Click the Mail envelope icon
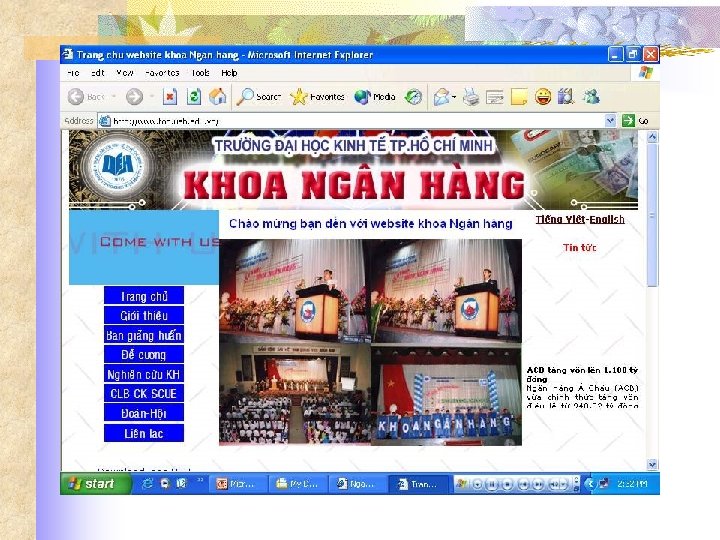Image resolution: width=720 pixels, height=540 pixels. [441, 97]
